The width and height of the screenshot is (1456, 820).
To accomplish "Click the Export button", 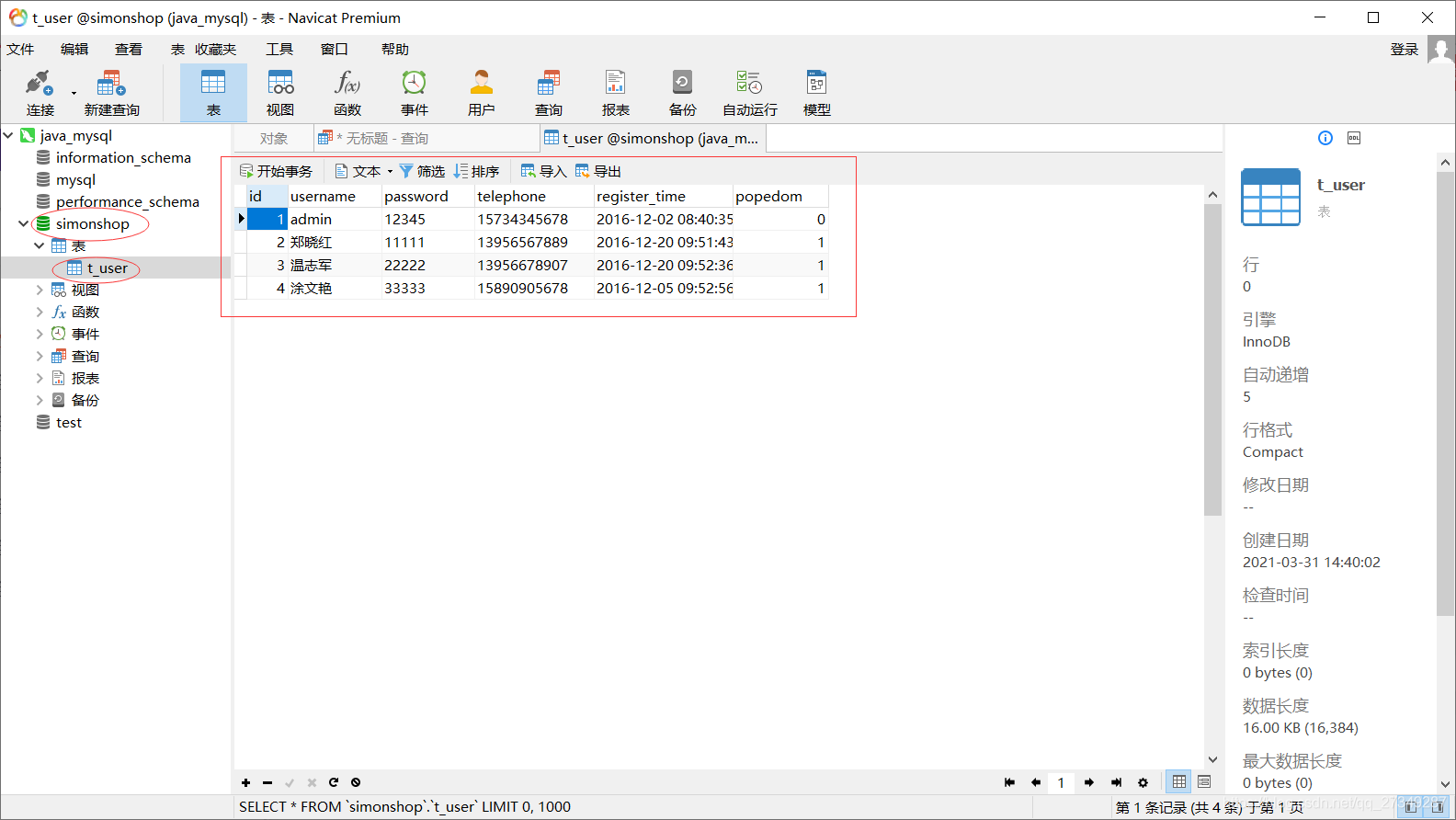I will coord(598,171).
